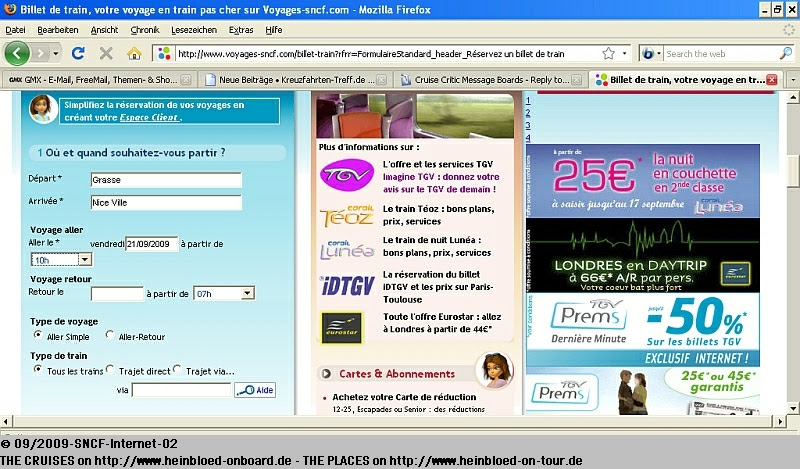Open the 25€ nuit en couchette banner
This screenshot has height=469, width=800.
tap(642, 181)
